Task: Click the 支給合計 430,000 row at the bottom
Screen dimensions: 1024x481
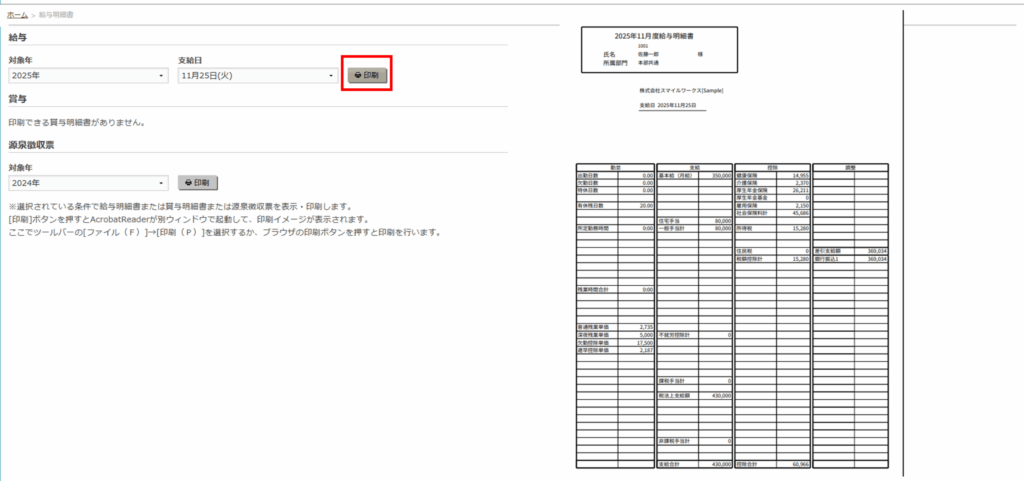Action: (694, 465)
